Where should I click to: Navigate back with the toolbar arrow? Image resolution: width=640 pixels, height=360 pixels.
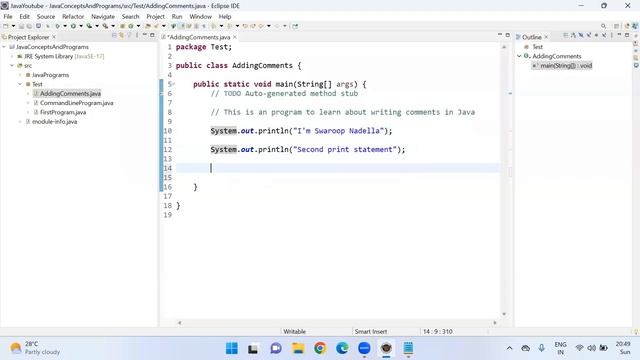(261, 26)
